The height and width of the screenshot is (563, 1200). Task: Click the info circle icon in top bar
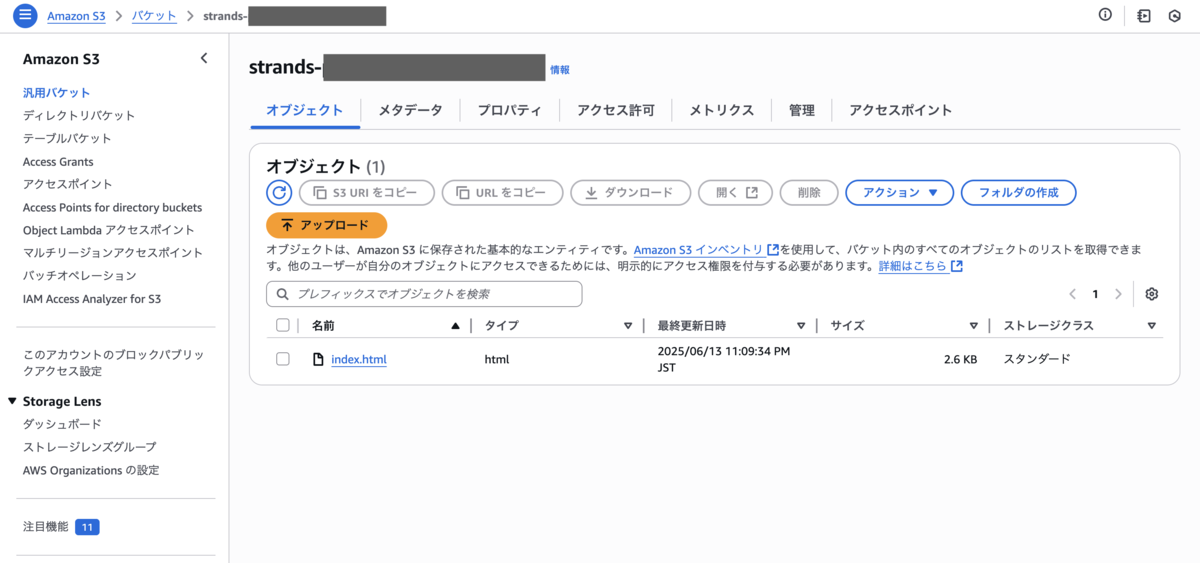1105,15
